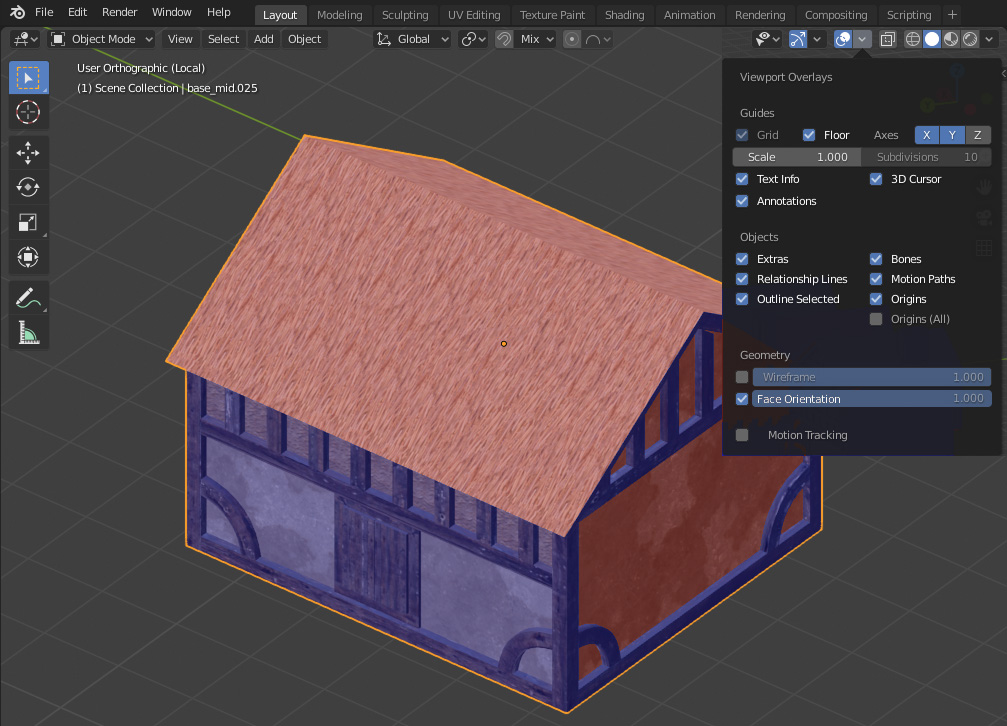Select the Scale tool
The image size is (1007, 726).
pos(28,222)
